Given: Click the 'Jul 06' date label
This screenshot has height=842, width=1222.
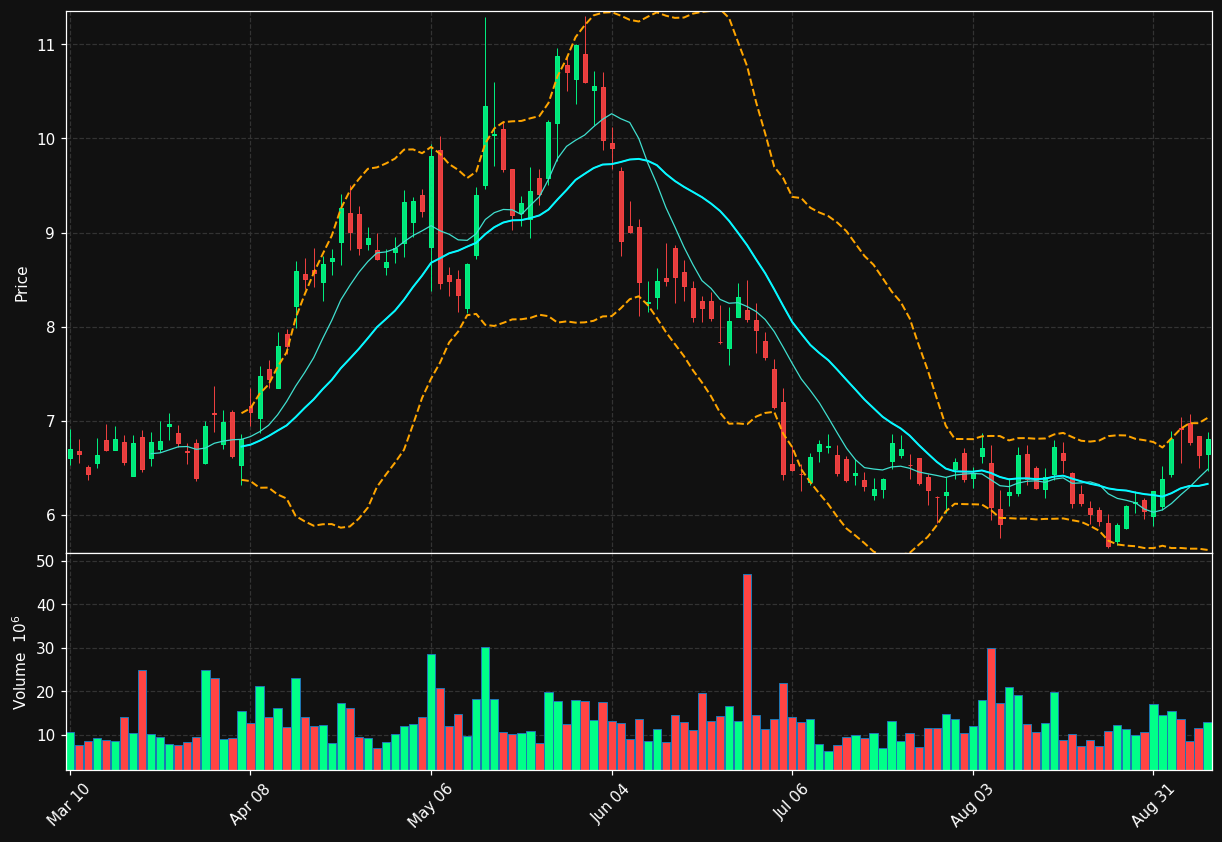Looking at the screenshot, I should tap(791, 804).
